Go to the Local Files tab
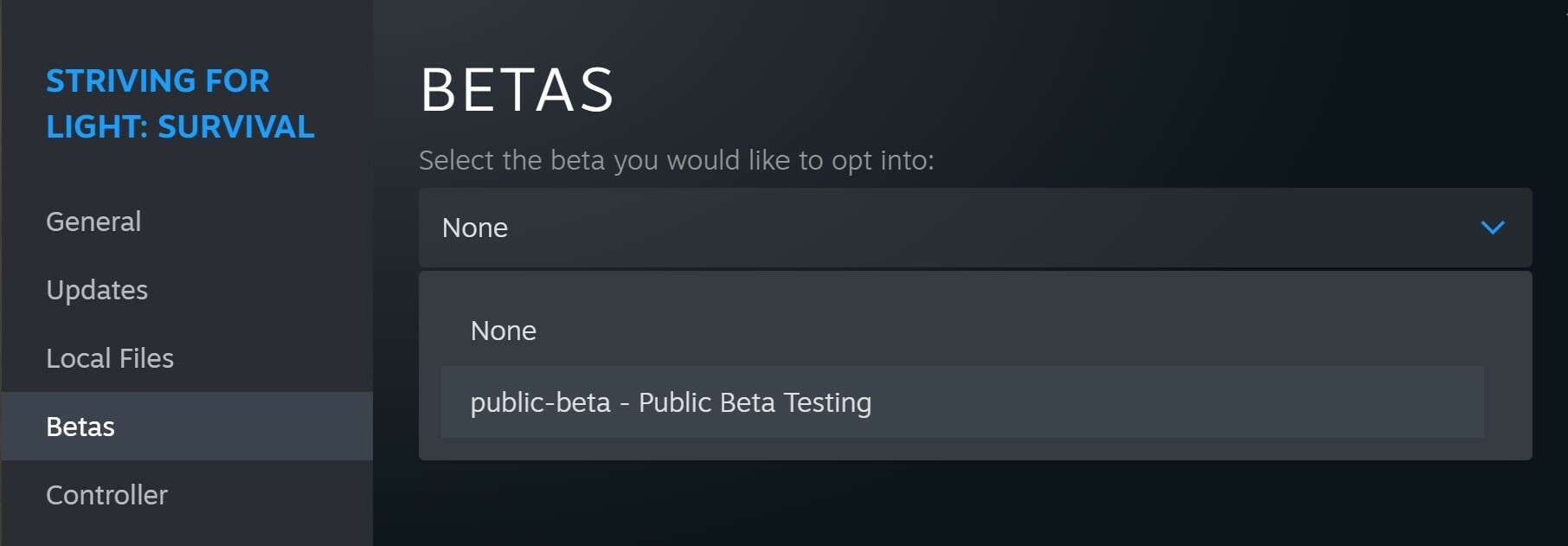 pos(110,358)
